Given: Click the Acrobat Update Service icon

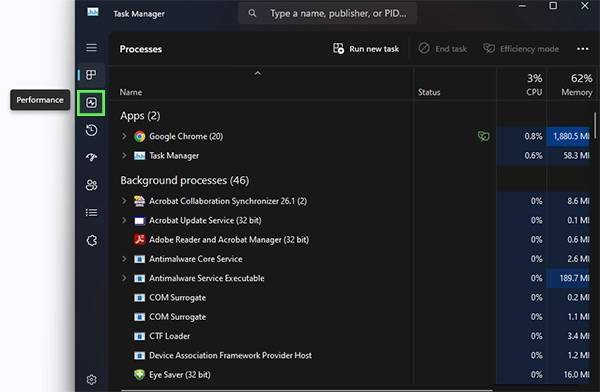Looking at the screenshot, I should point(139,220).
